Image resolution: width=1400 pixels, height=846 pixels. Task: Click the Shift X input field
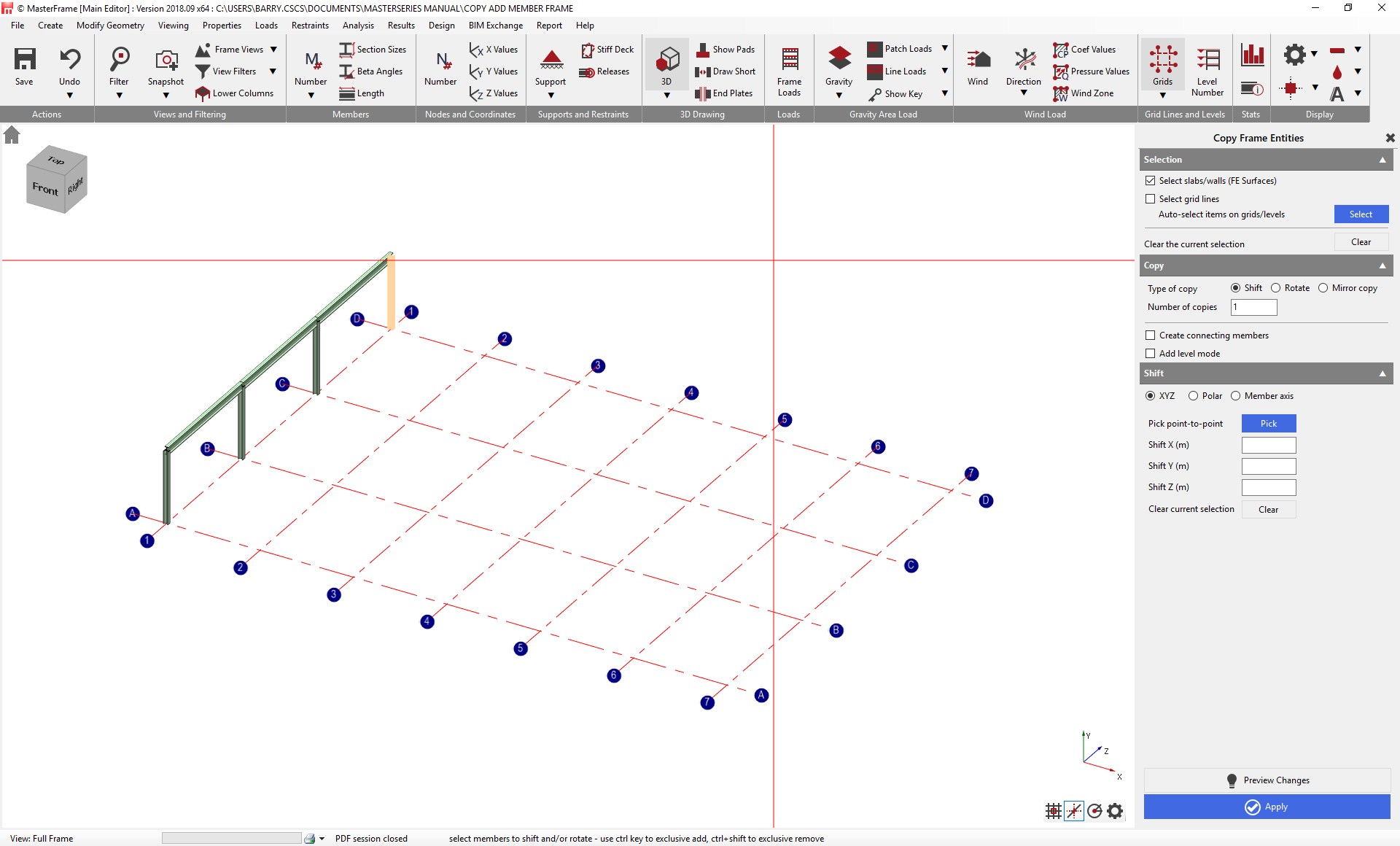(1268, 445)
